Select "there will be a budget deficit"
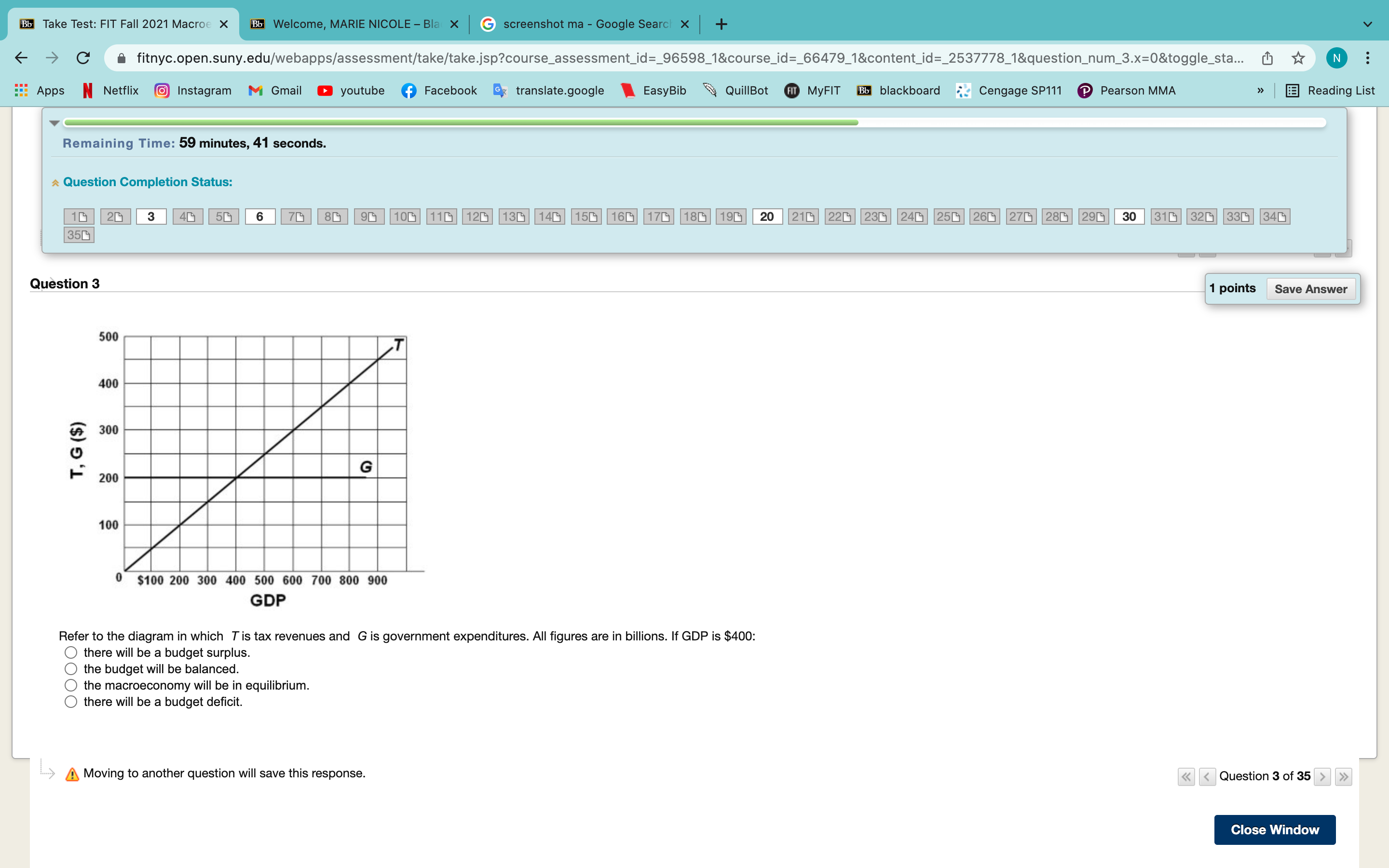 coord(70,702)
